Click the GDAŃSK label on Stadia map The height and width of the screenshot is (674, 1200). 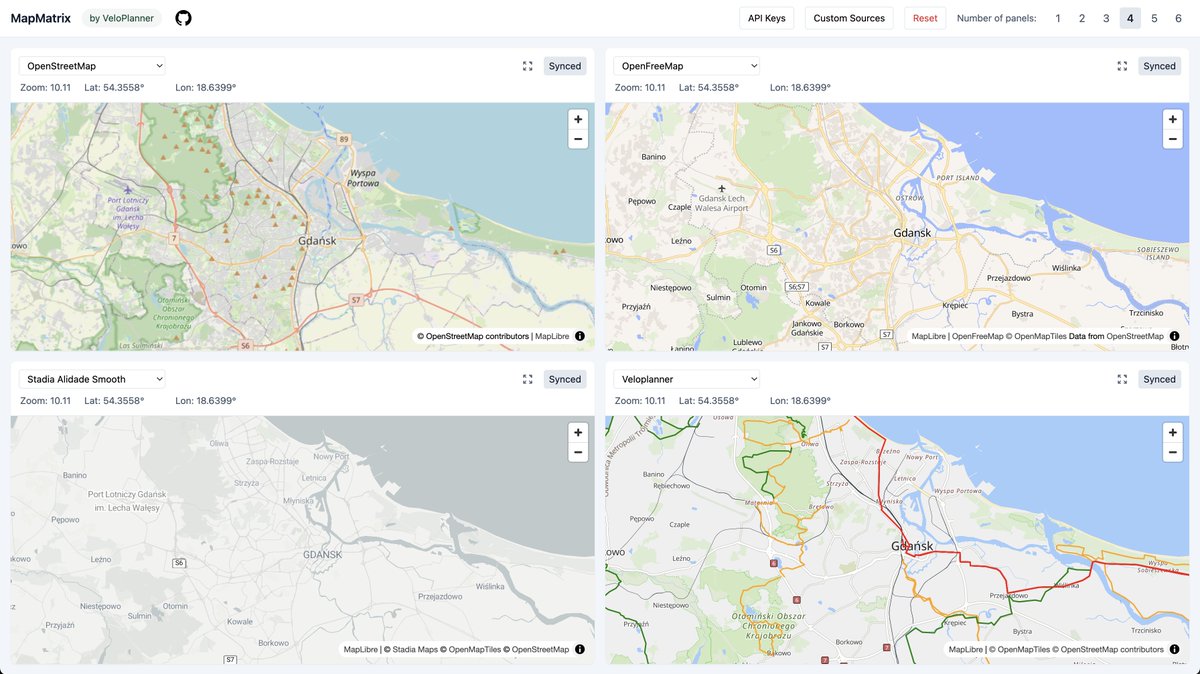coord(323,554)
